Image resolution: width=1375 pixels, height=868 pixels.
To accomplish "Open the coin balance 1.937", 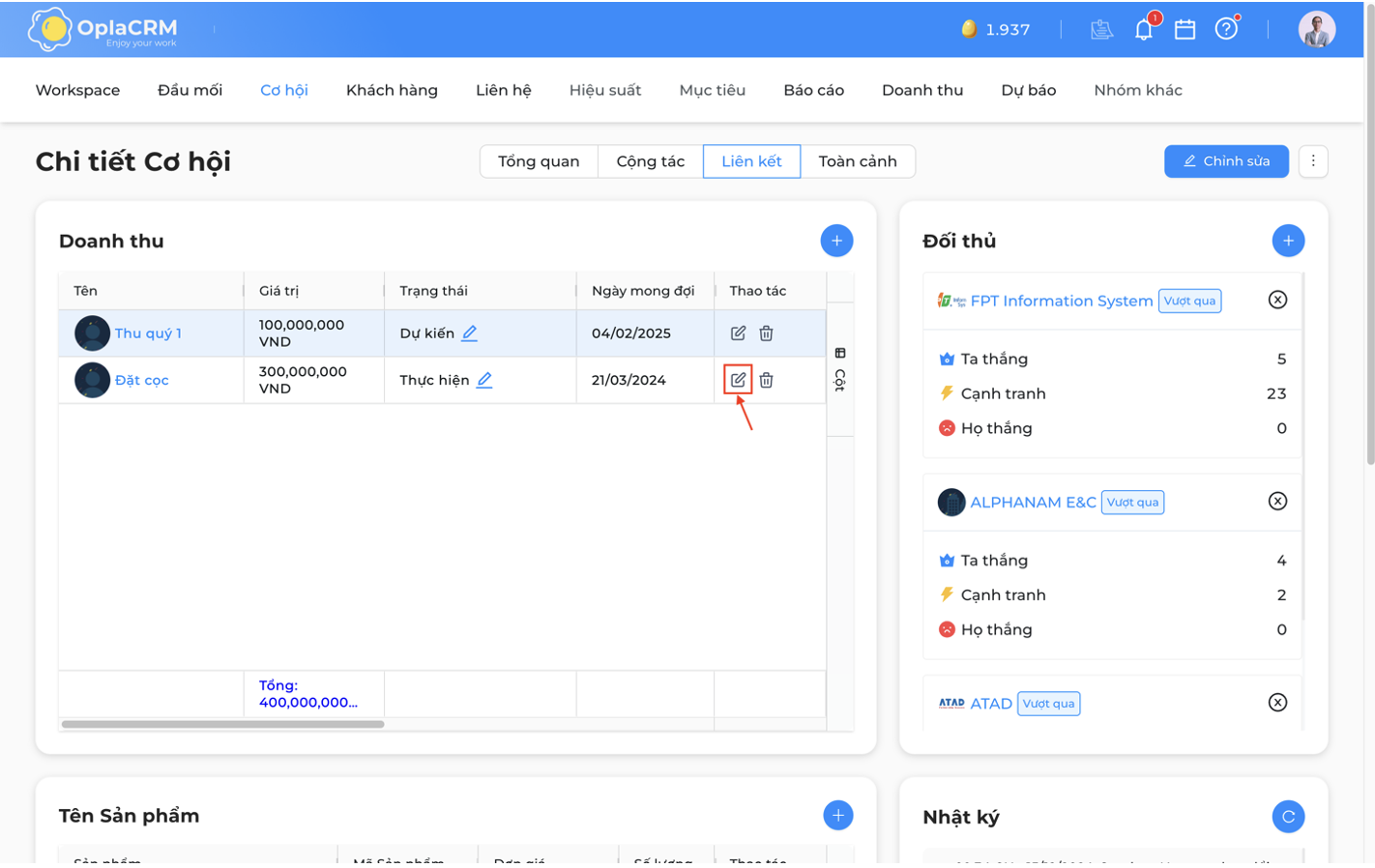I will pyautogui.click(x=996, y=29).
